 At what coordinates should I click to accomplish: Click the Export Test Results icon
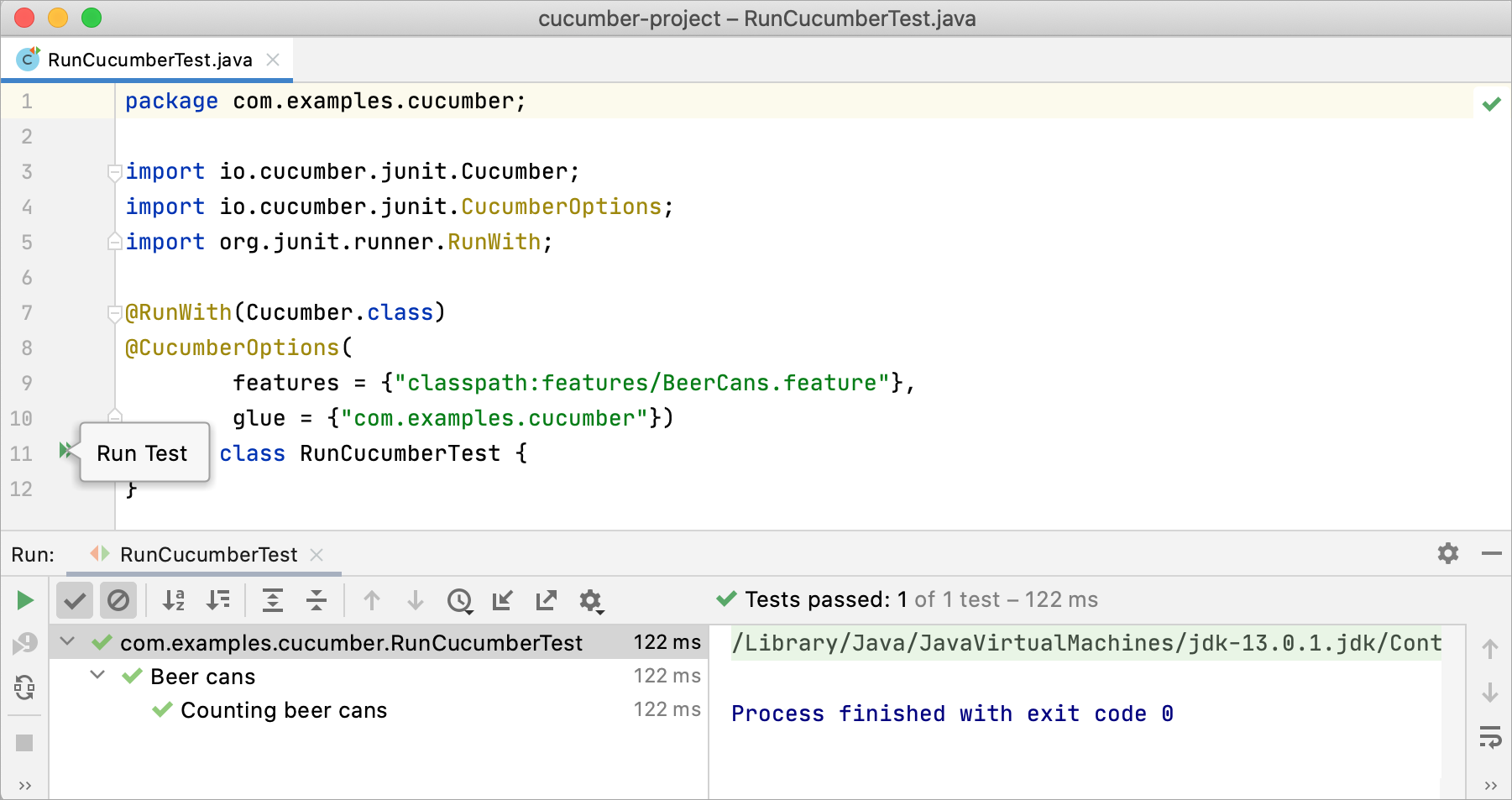546,601
